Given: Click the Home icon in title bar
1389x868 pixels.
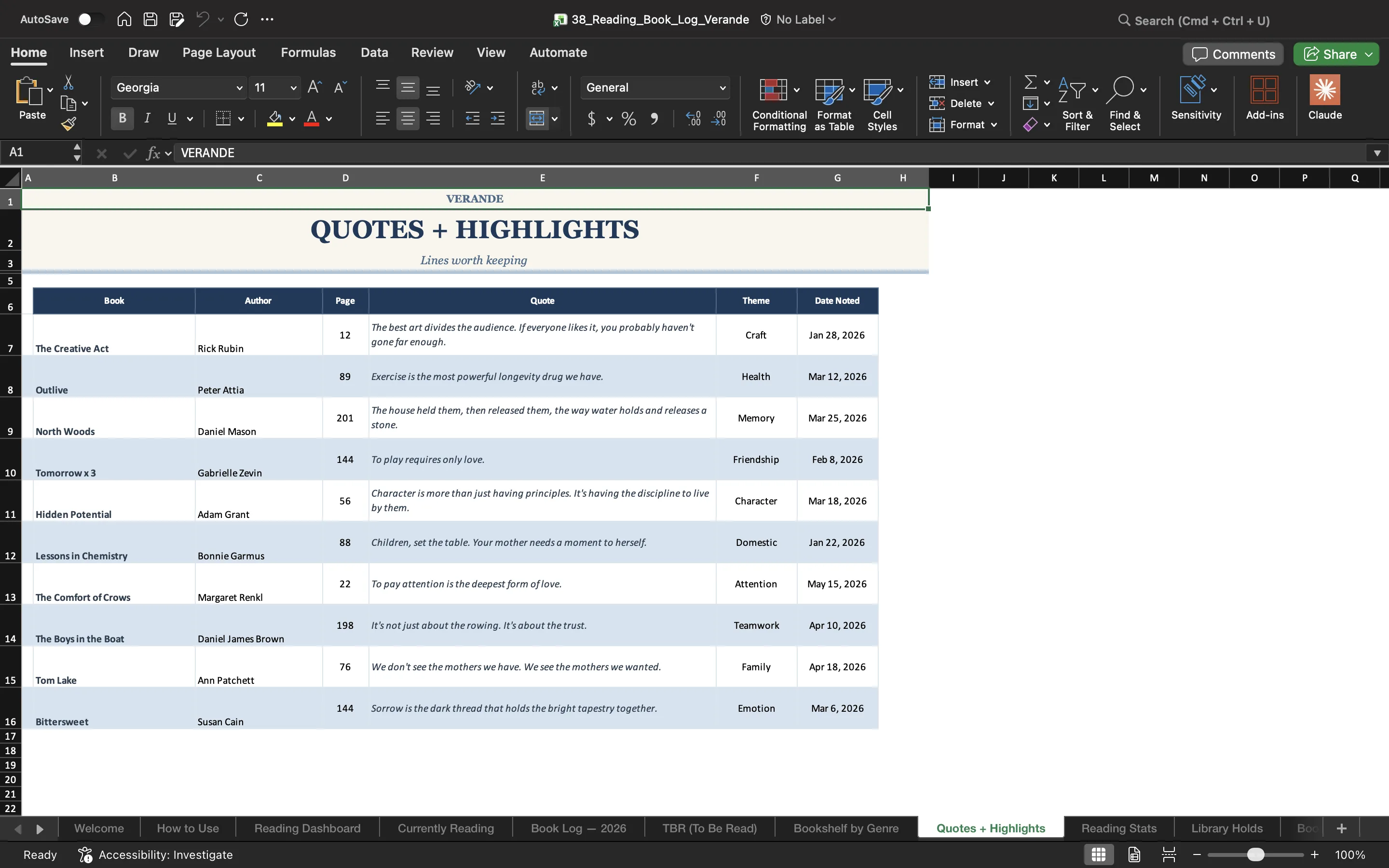Looking at the screenshot, I should click(124, 19).
